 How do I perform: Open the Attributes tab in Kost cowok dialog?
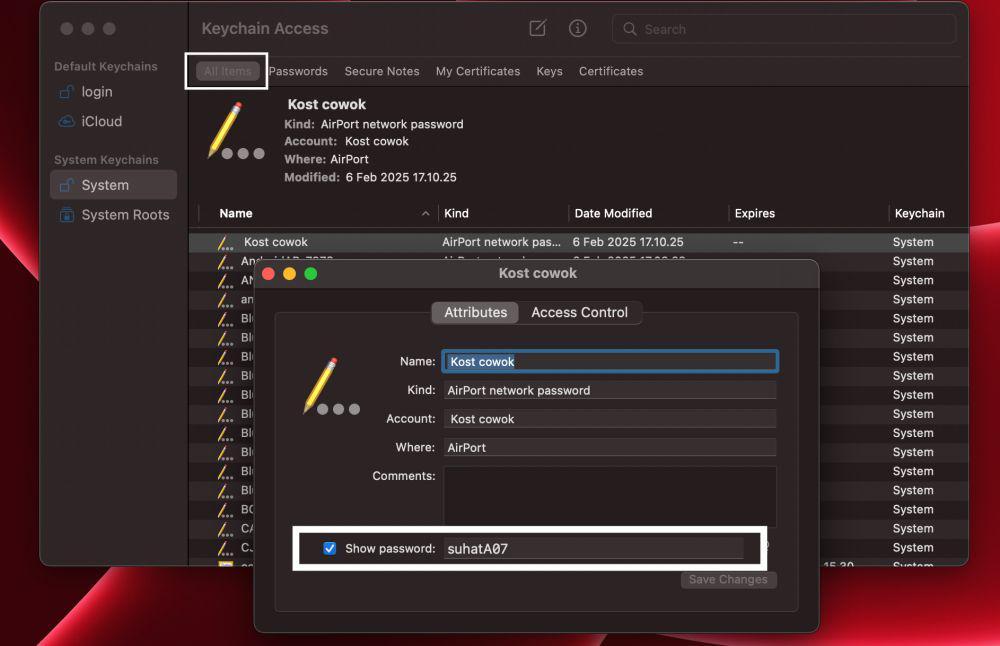[475, 312]
